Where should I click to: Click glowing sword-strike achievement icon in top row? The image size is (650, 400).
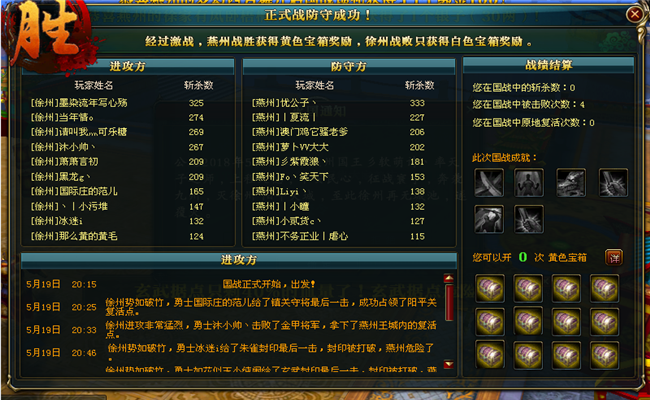click(x=614, y=183)
